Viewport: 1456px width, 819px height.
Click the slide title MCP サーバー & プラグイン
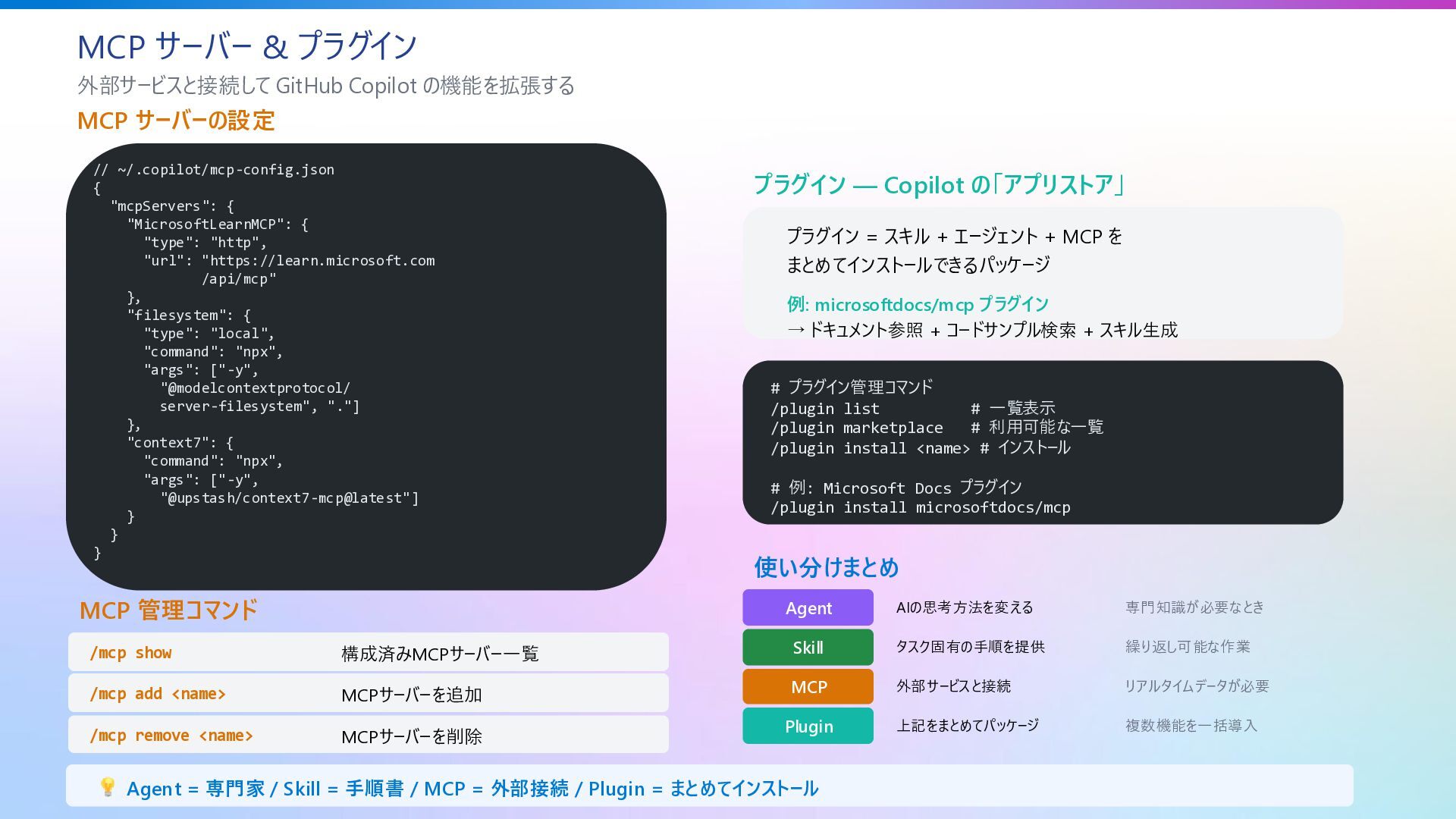(247, 47)
